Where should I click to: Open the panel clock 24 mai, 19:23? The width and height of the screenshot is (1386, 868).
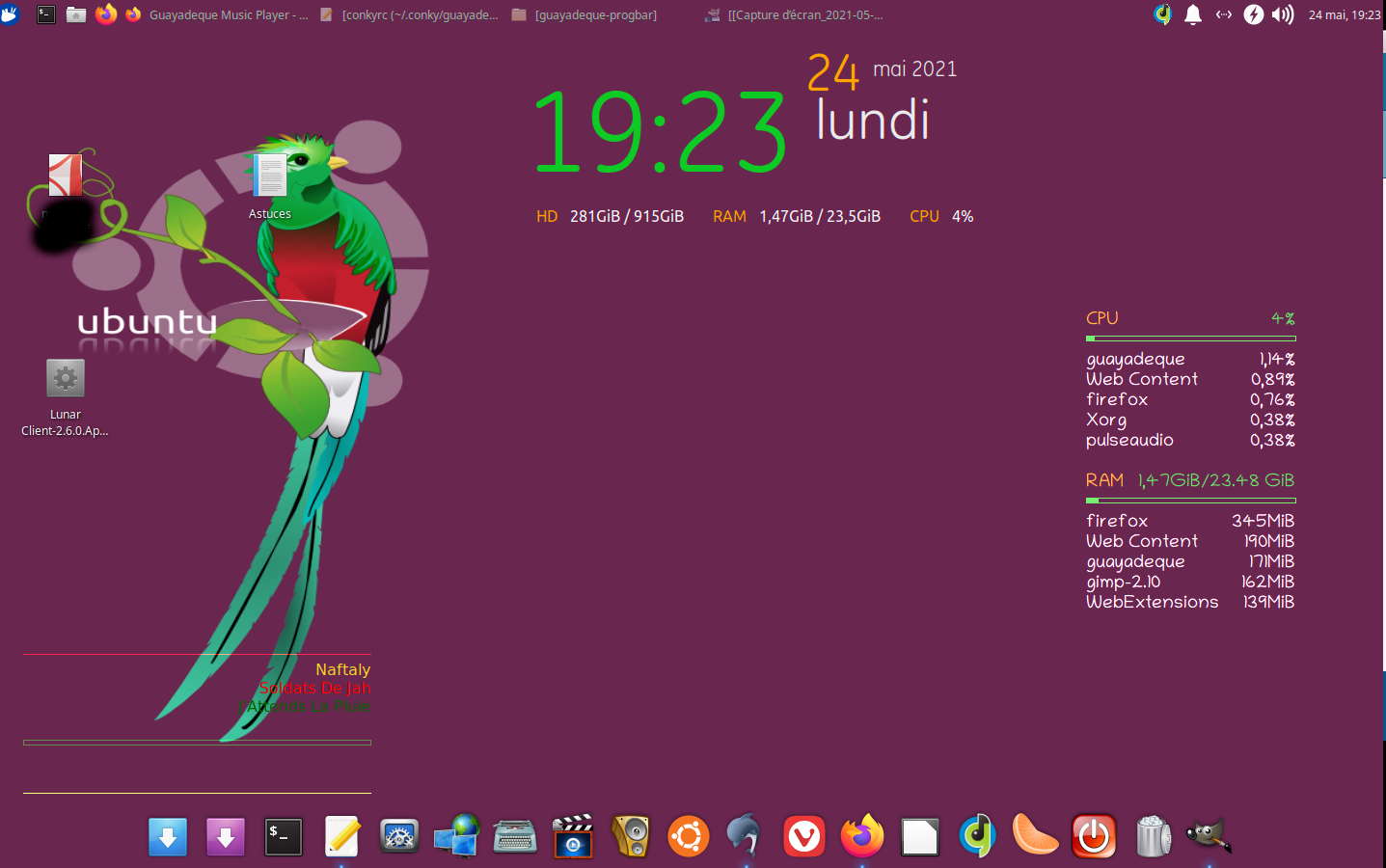[x=1345, y=14]
